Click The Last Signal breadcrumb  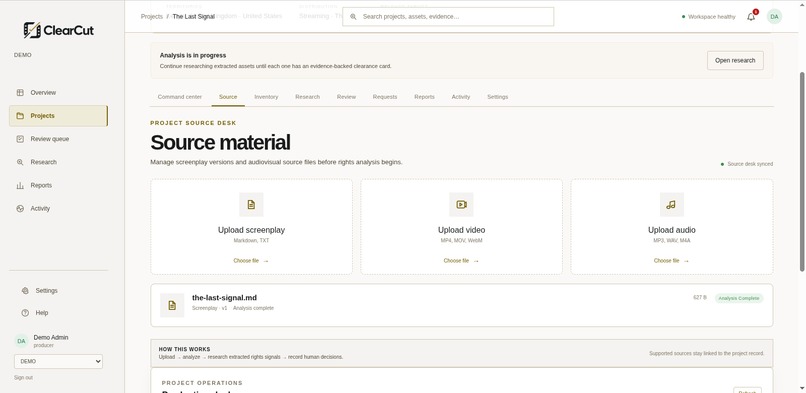click(x=193, y=16)
